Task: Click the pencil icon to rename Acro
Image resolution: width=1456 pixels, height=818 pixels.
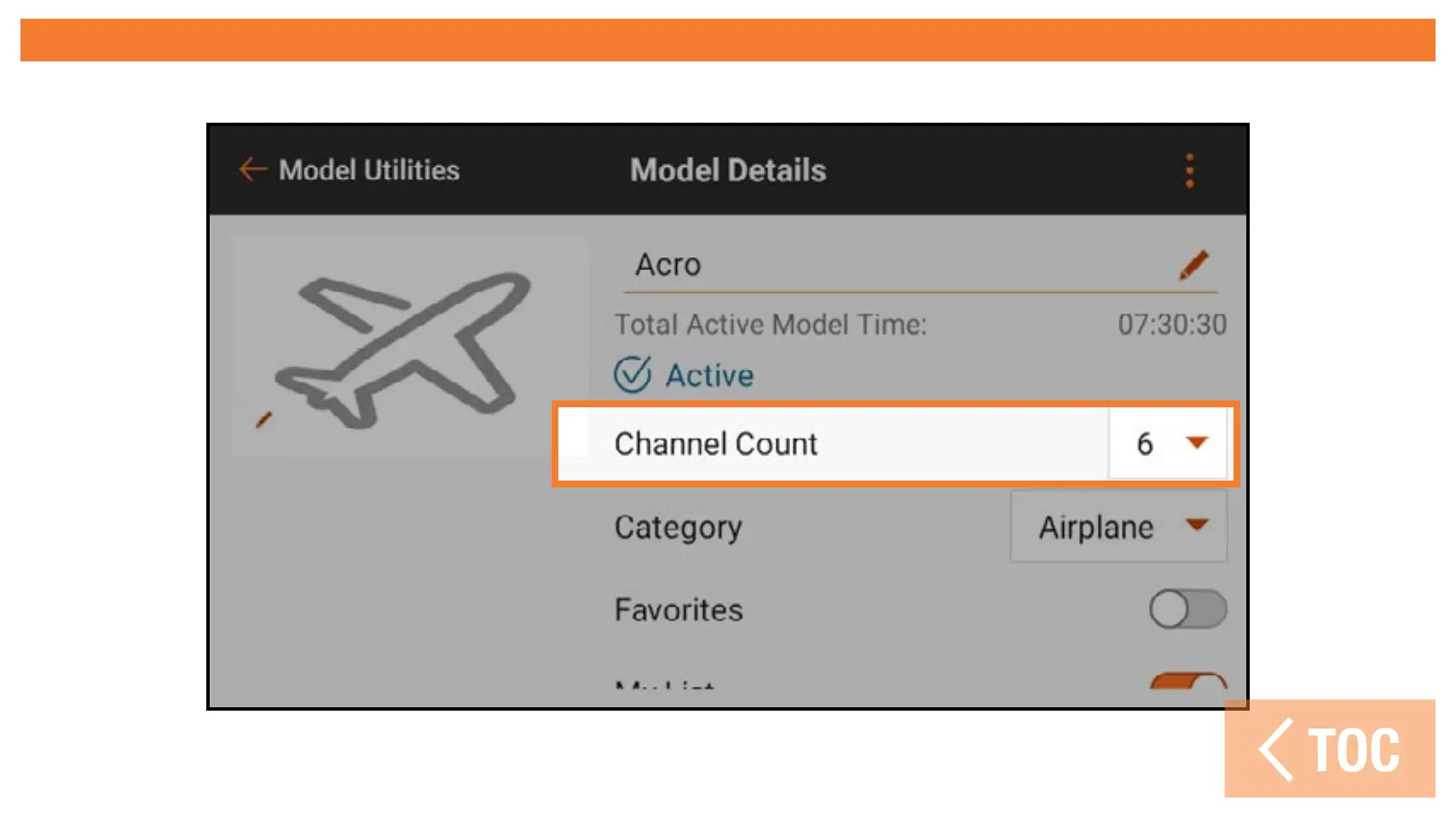Action: (x=1193, y=265)
